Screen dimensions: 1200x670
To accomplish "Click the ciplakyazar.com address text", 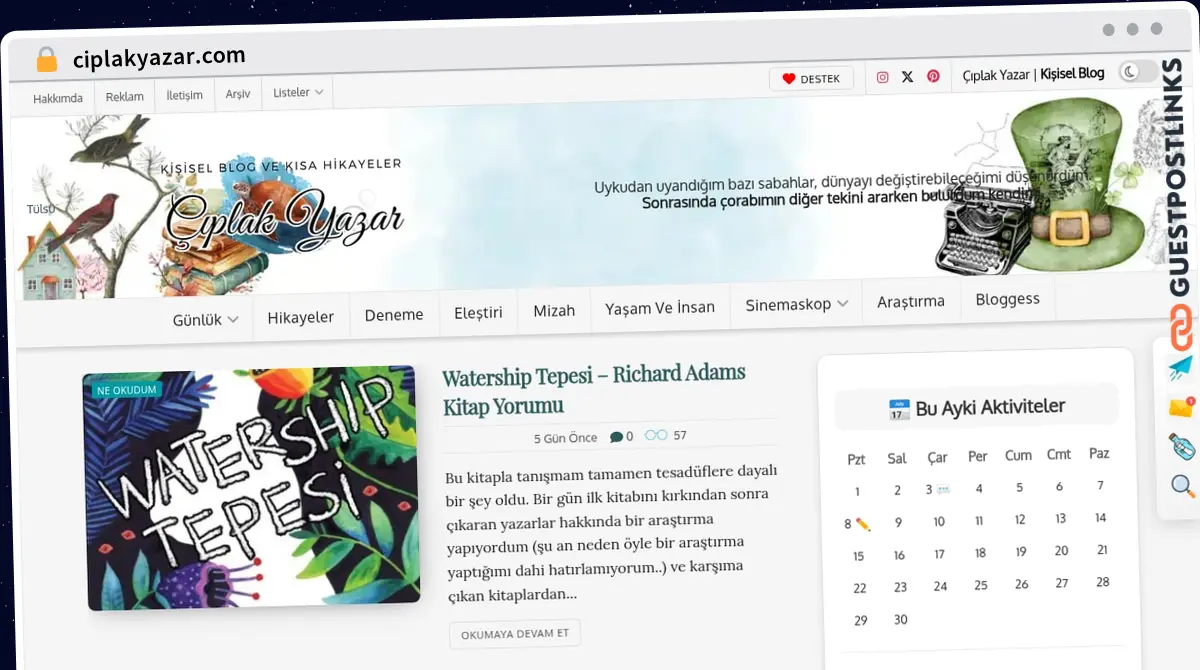I will 159,57.
